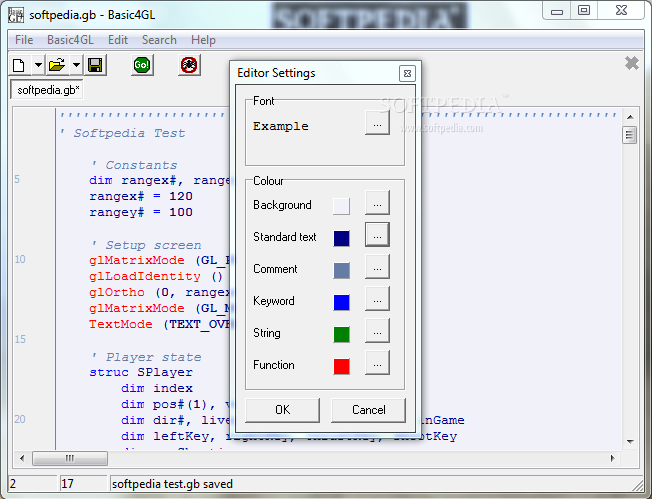Screen dimensions: 652x499
Task: Click code line 'rangey# = 100'
Action: (x=141, y=212)
